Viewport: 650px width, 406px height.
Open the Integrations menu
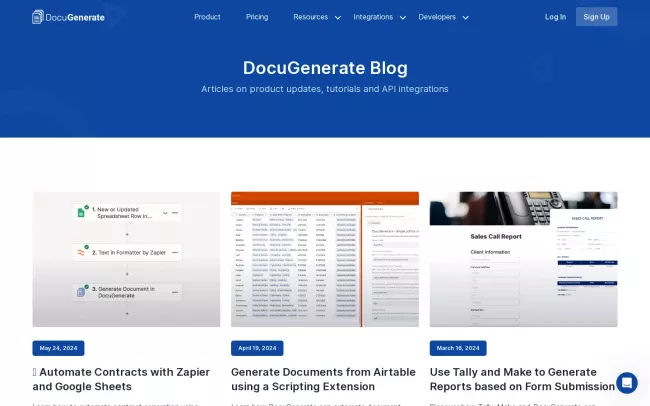(x=373, y=17)
